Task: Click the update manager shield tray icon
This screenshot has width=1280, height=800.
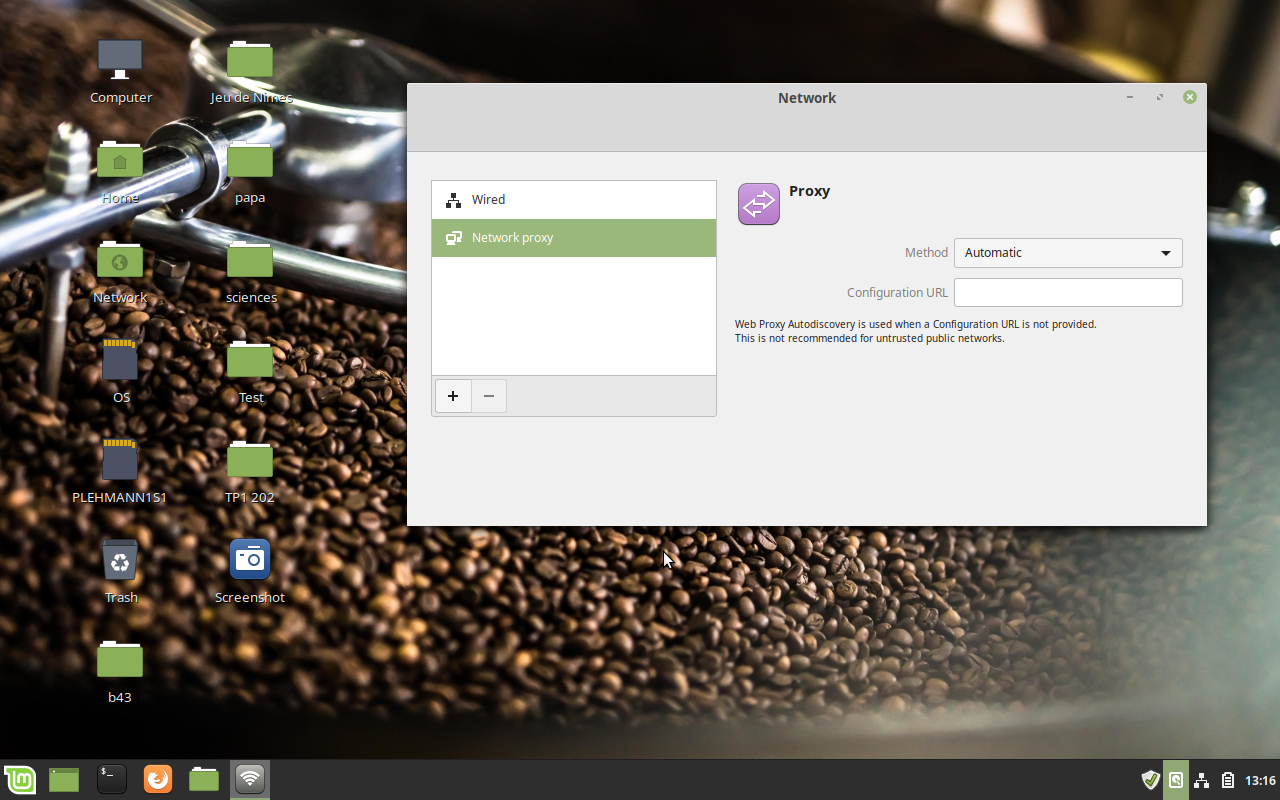Action: click(x=1150, y=780)
